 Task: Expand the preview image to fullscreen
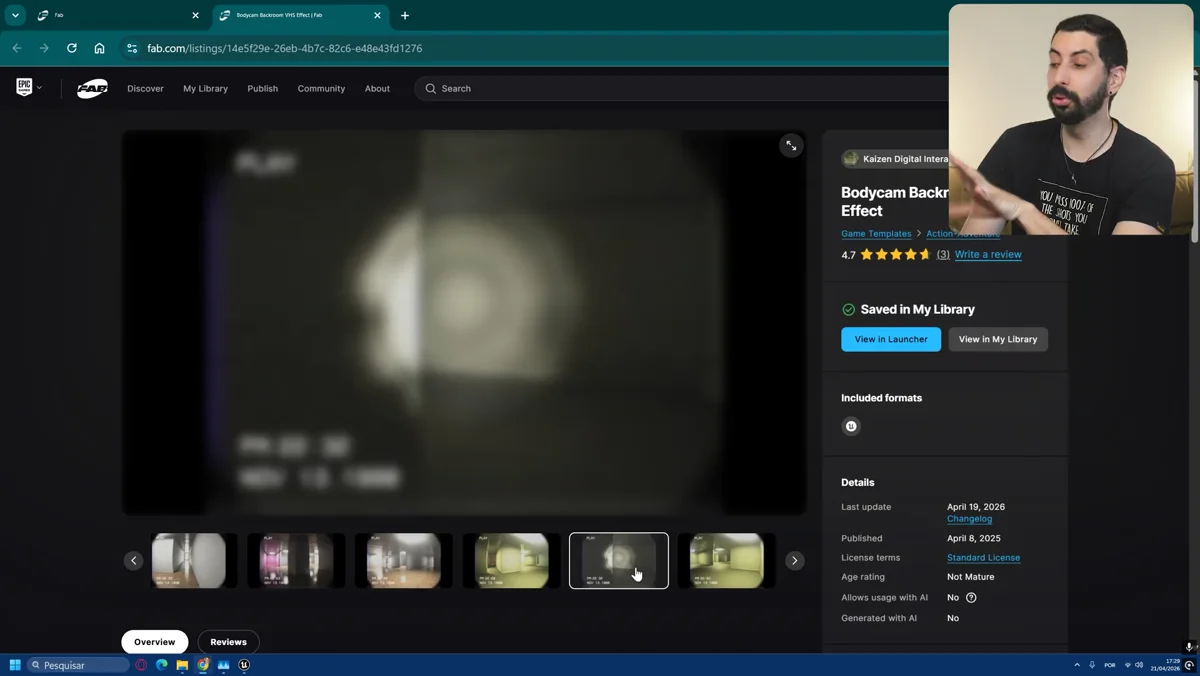pos(791,146)
